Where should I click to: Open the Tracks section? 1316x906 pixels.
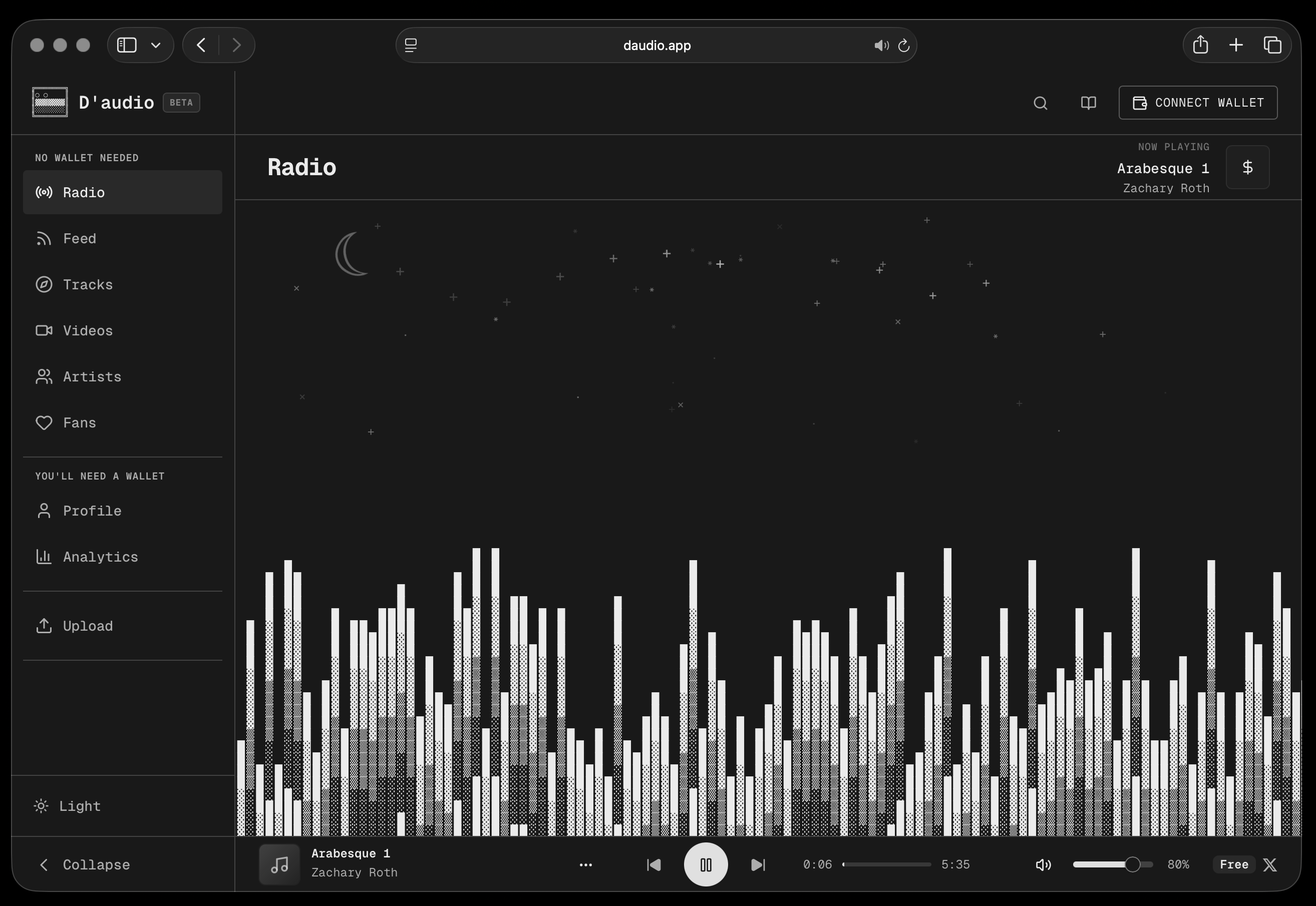[88, 284]
